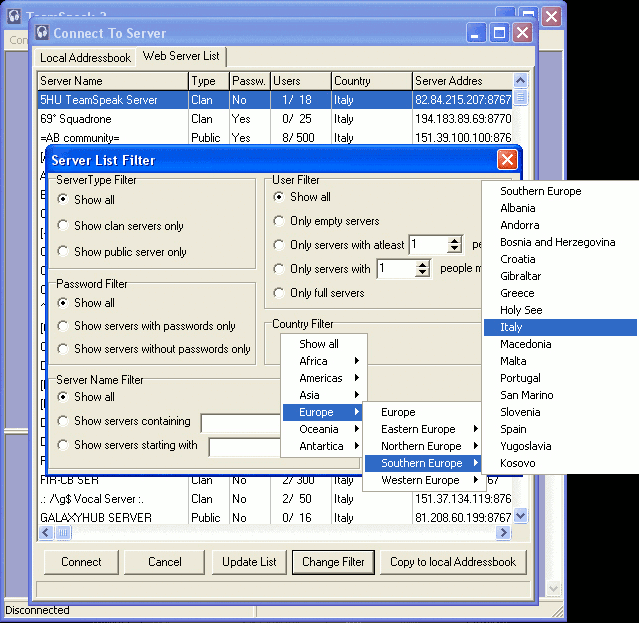
Task: Expand Southern Europe submenu
Action: pyautogui.click(x=423, y=463)
